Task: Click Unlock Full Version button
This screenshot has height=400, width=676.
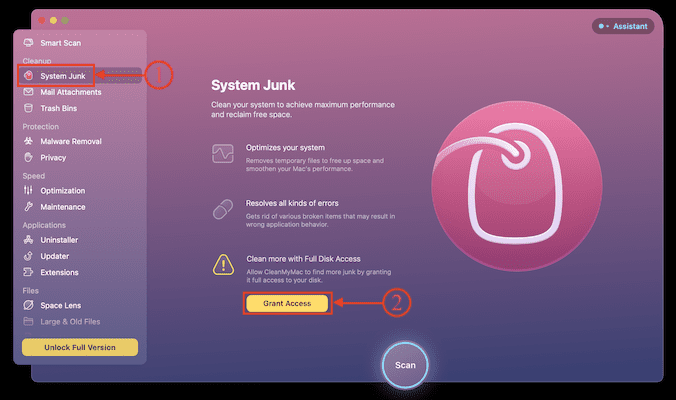Action: pyautogui.click(x=80, y=347)
